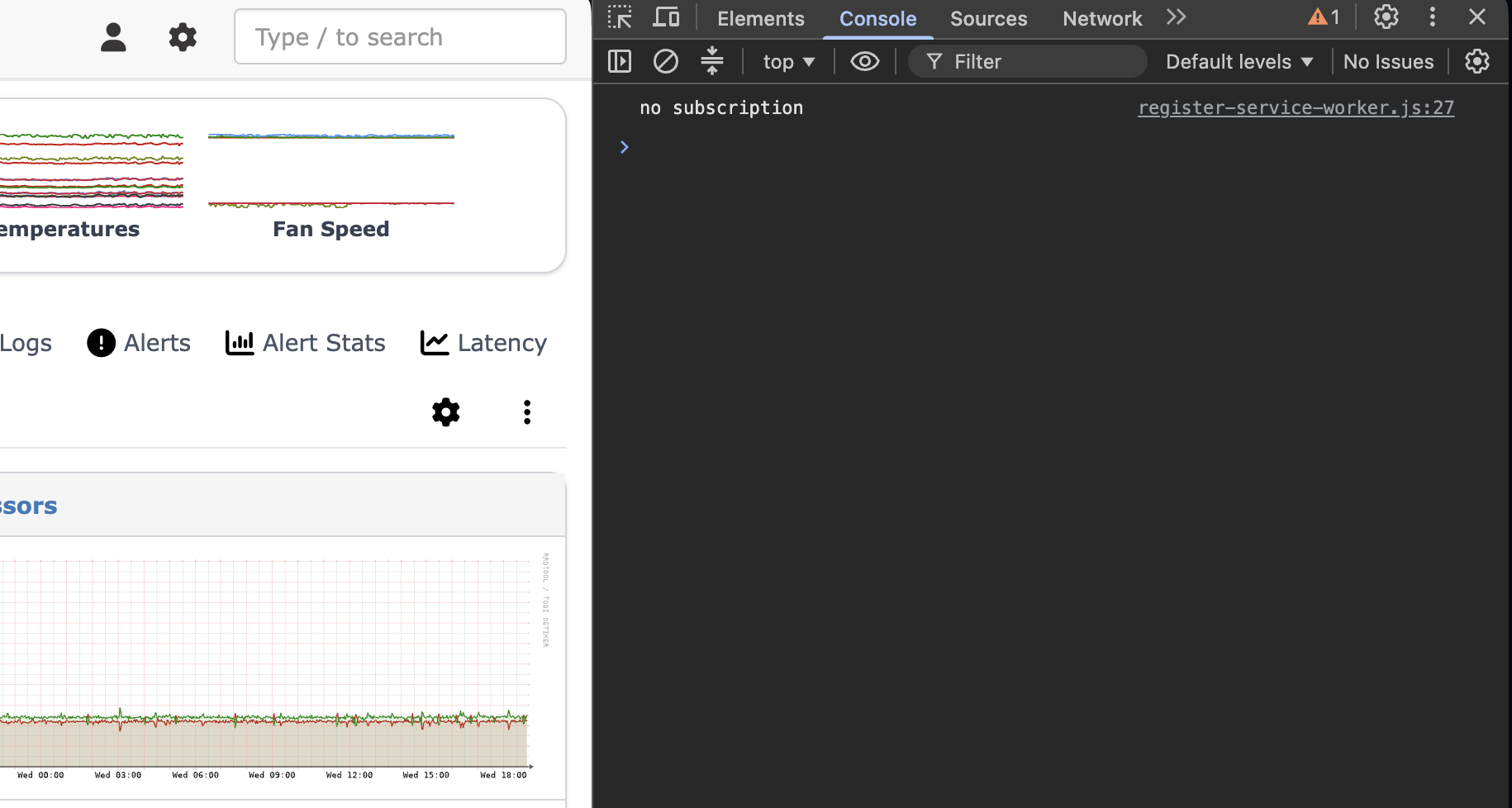Click the No Issues button

(x=1389, y=62)
